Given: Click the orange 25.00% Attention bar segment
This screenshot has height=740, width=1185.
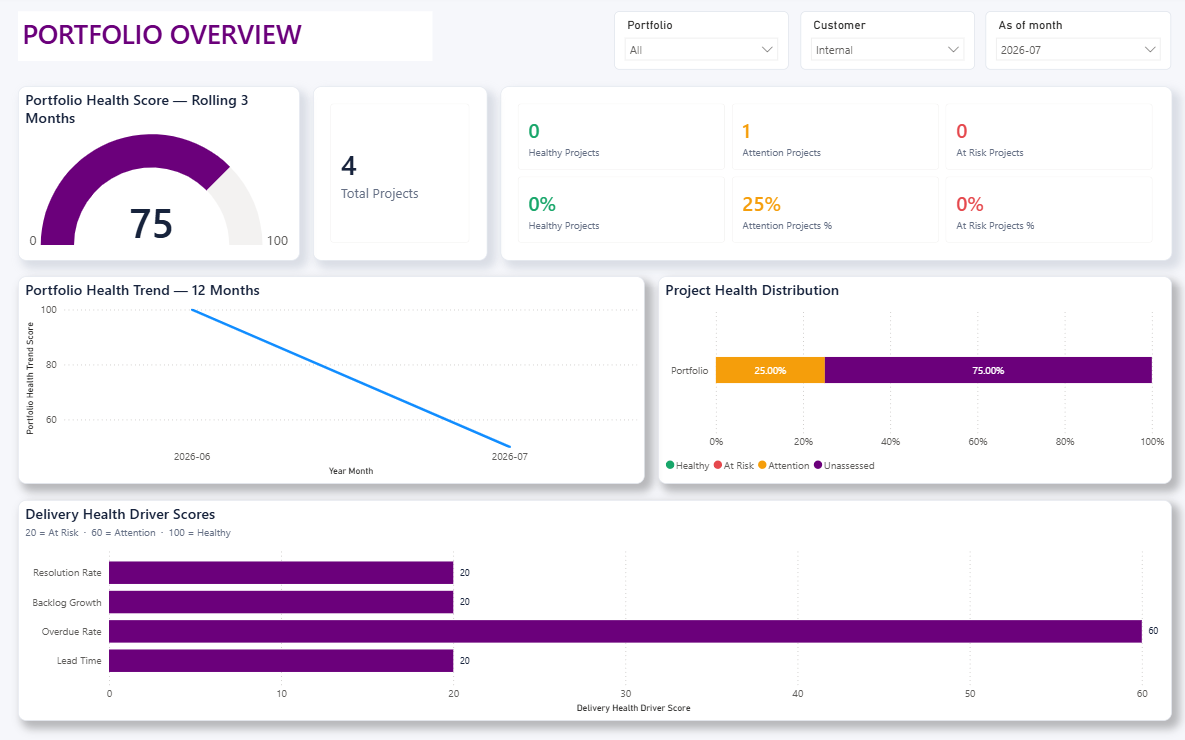Looking at the screenshot, I should pyautogui.click(x=770, y=370).
